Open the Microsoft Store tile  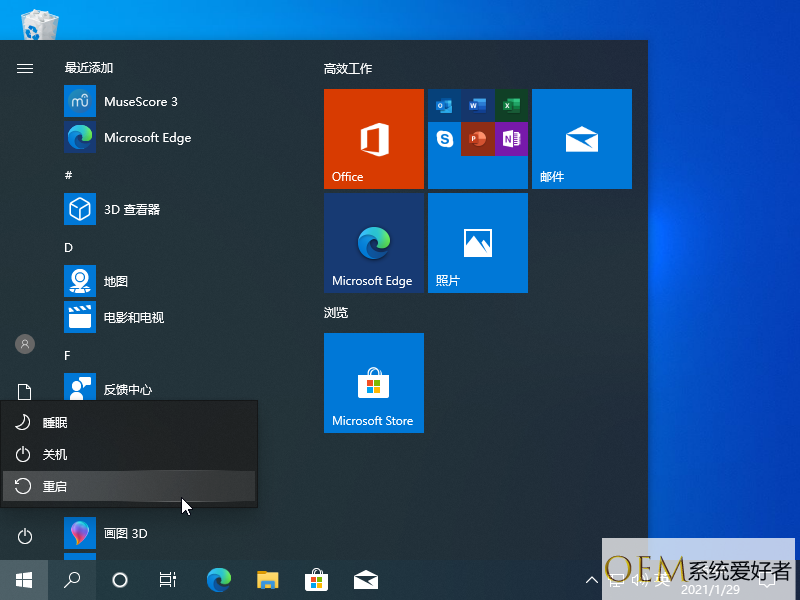tap(374, 383)
